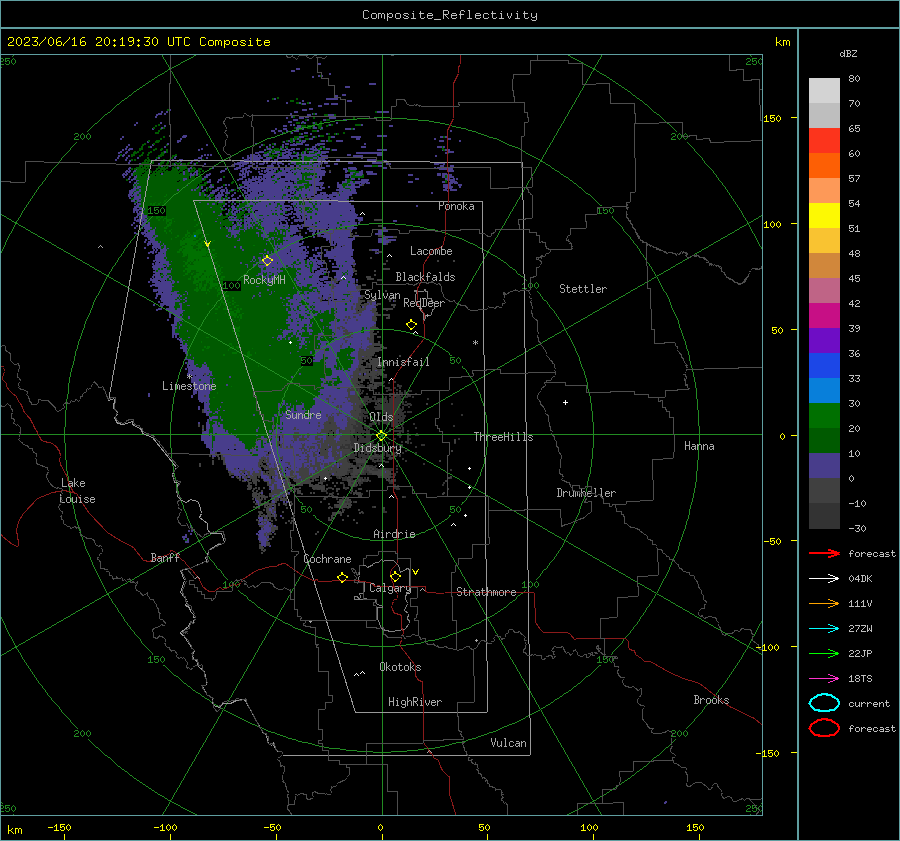Click the yellow diamond marker above Calgary
The image size is (900, 841).
tap(395, 576)
